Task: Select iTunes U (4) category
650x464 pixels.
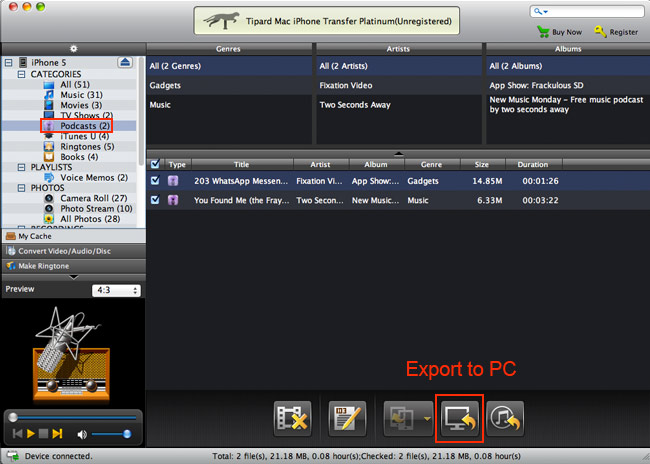Action: (85, 136)
